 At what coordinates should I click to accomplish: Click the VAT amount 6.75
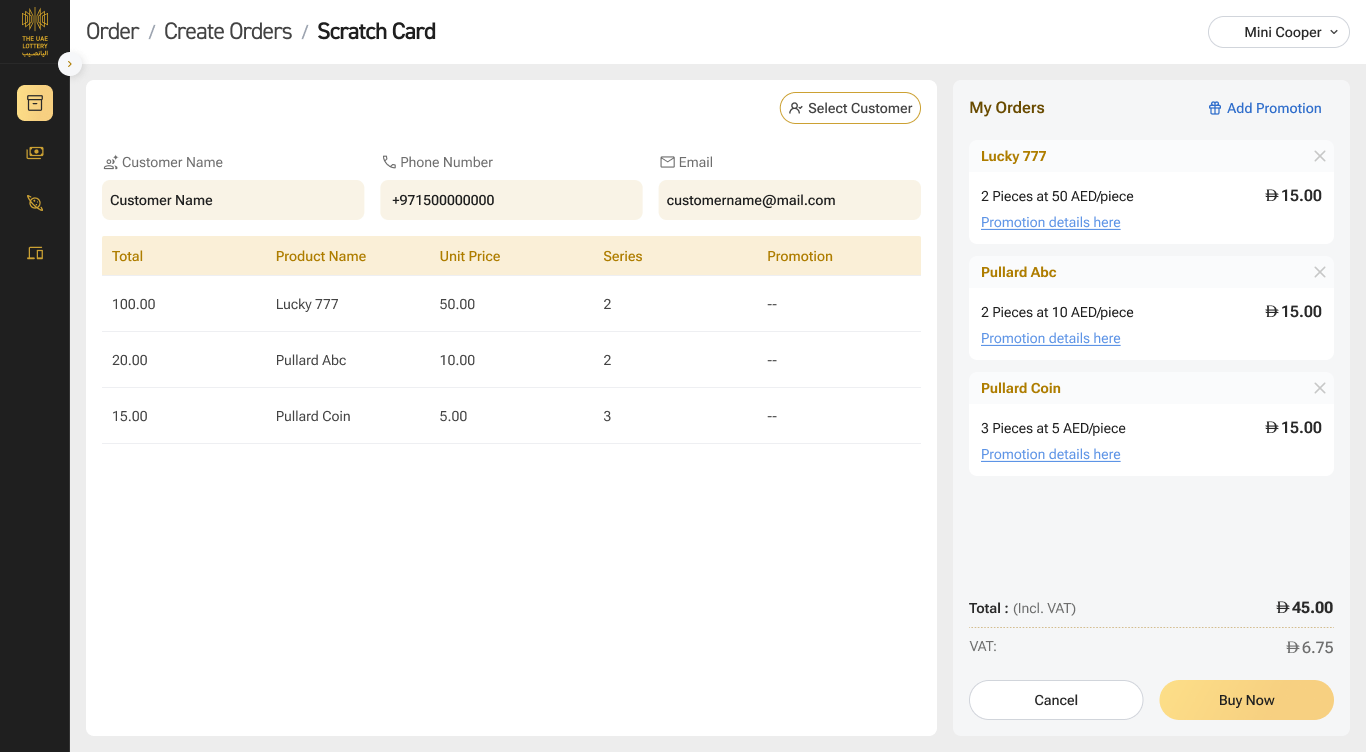[x=1310, y=648]
